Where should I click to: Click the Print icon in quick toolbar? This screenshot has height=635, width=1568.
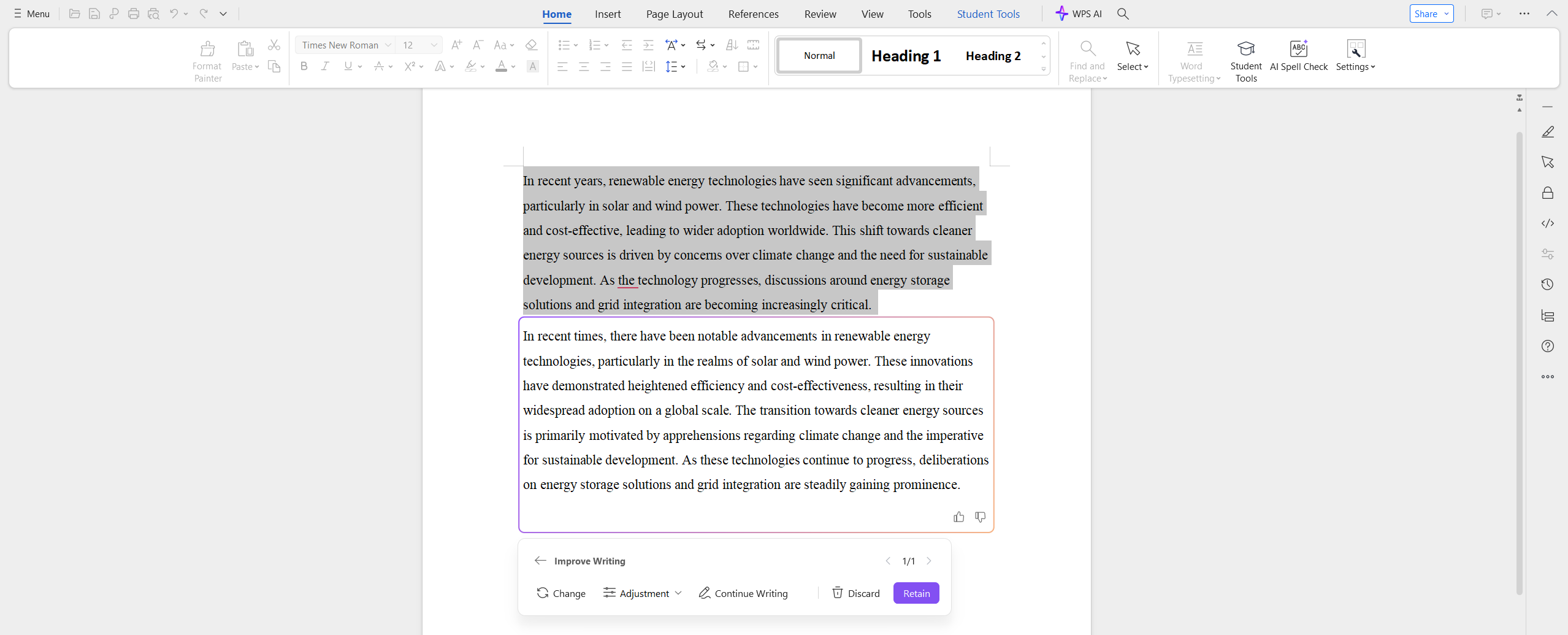[x=133, y=13]
